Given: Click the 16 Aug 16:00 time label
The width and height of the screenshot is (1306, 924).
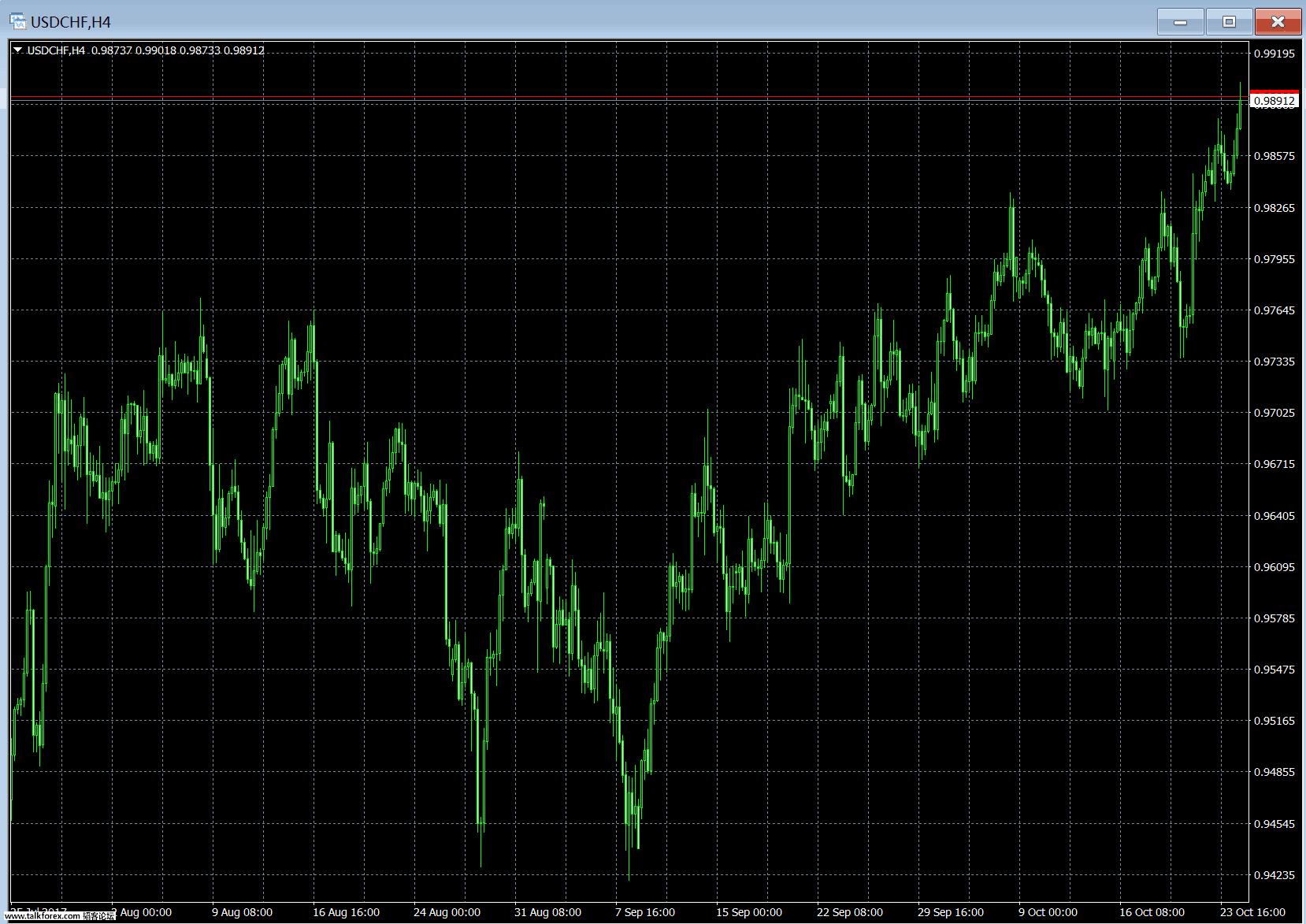Looking at the screenshot, I should click(346, 912).
